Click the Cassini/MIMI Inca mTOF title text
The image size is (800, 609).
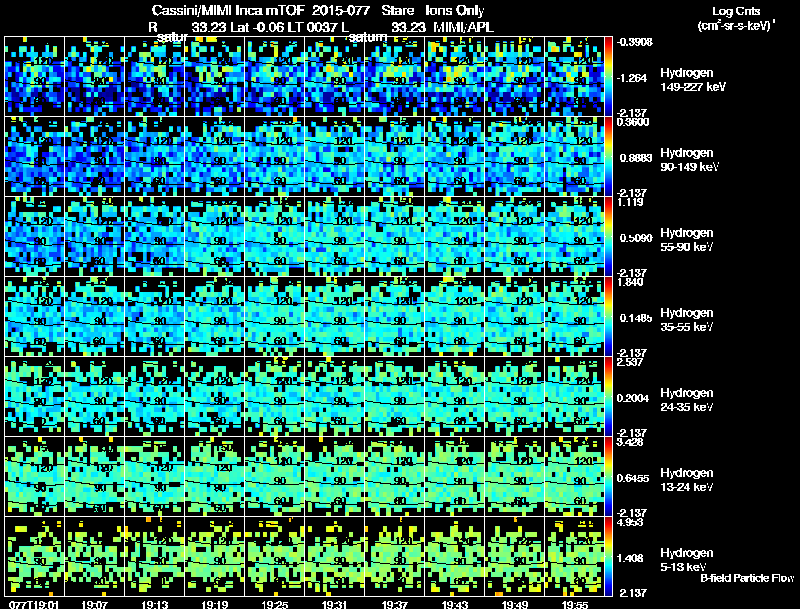coord(228,10)
